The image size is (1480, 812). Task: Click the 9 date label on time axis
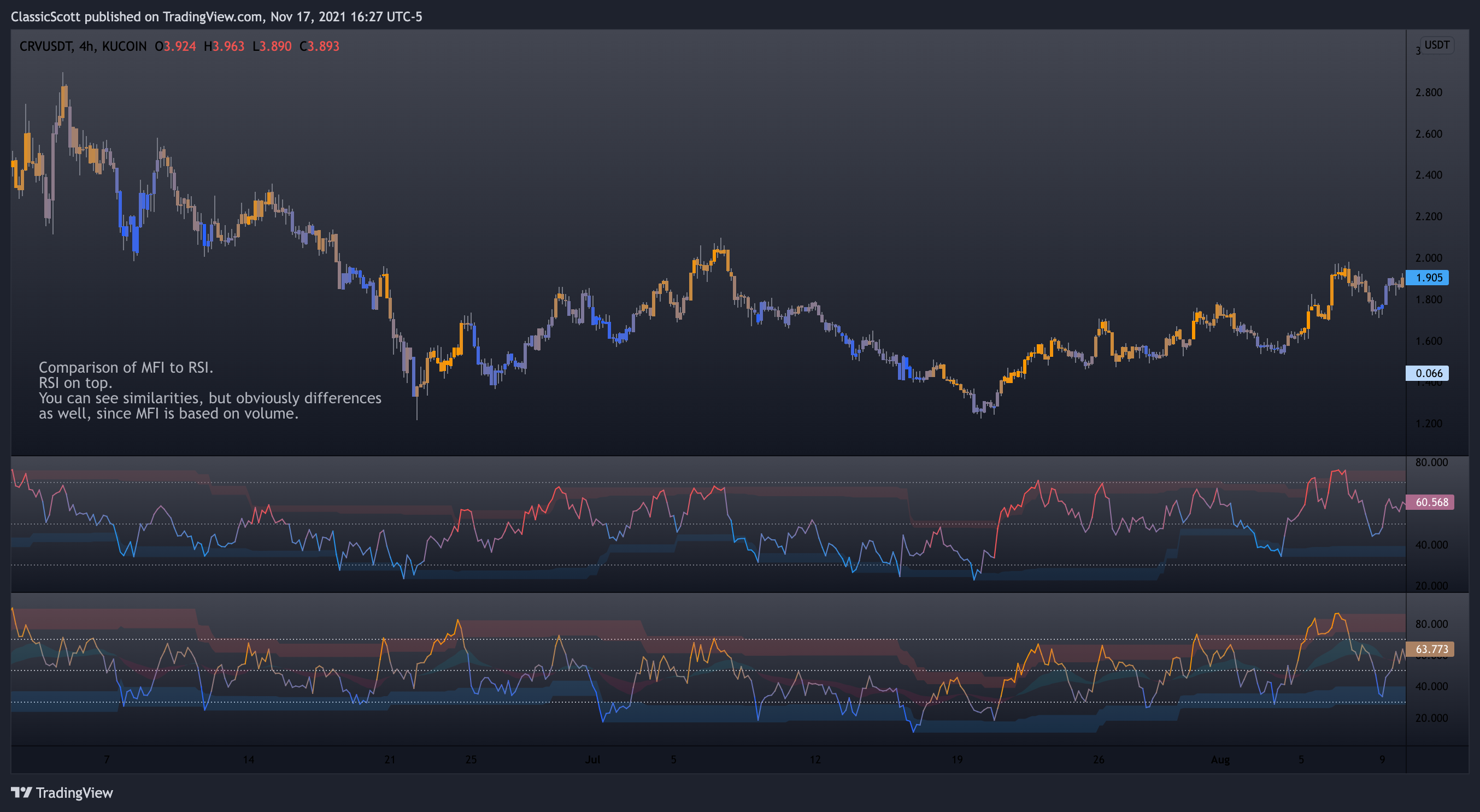1382,759
